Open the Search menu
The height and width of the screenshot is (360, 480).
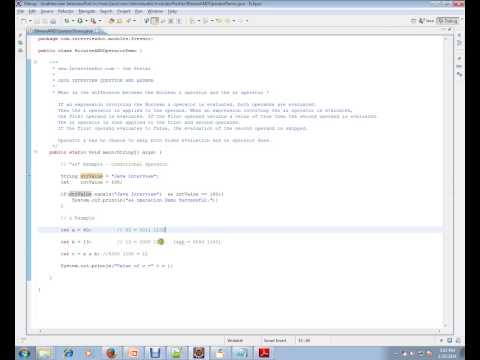point(106,11)
